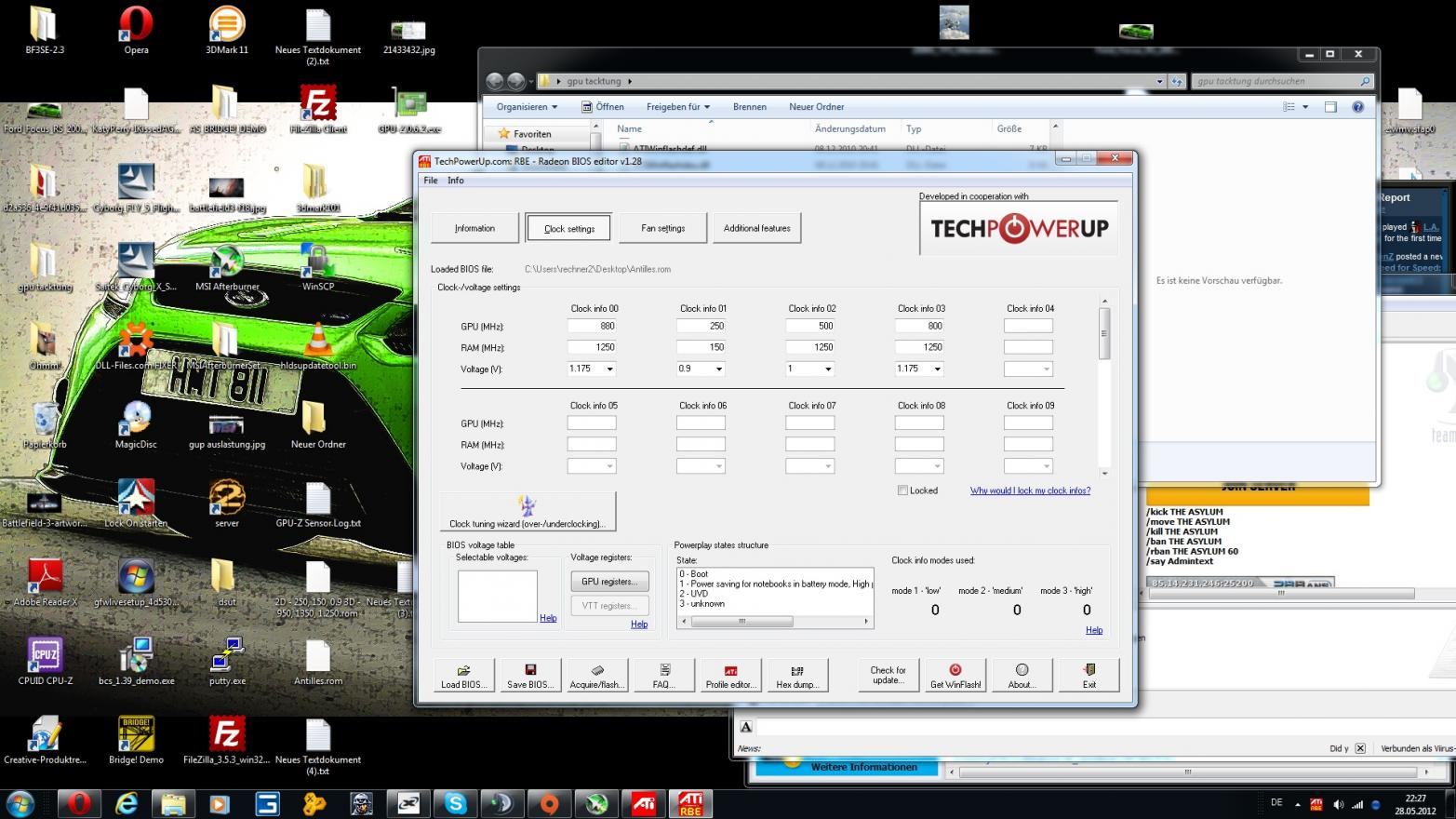Open Explorer view options dropdown arrow
1456x819 pixels.
(1305, 107)
